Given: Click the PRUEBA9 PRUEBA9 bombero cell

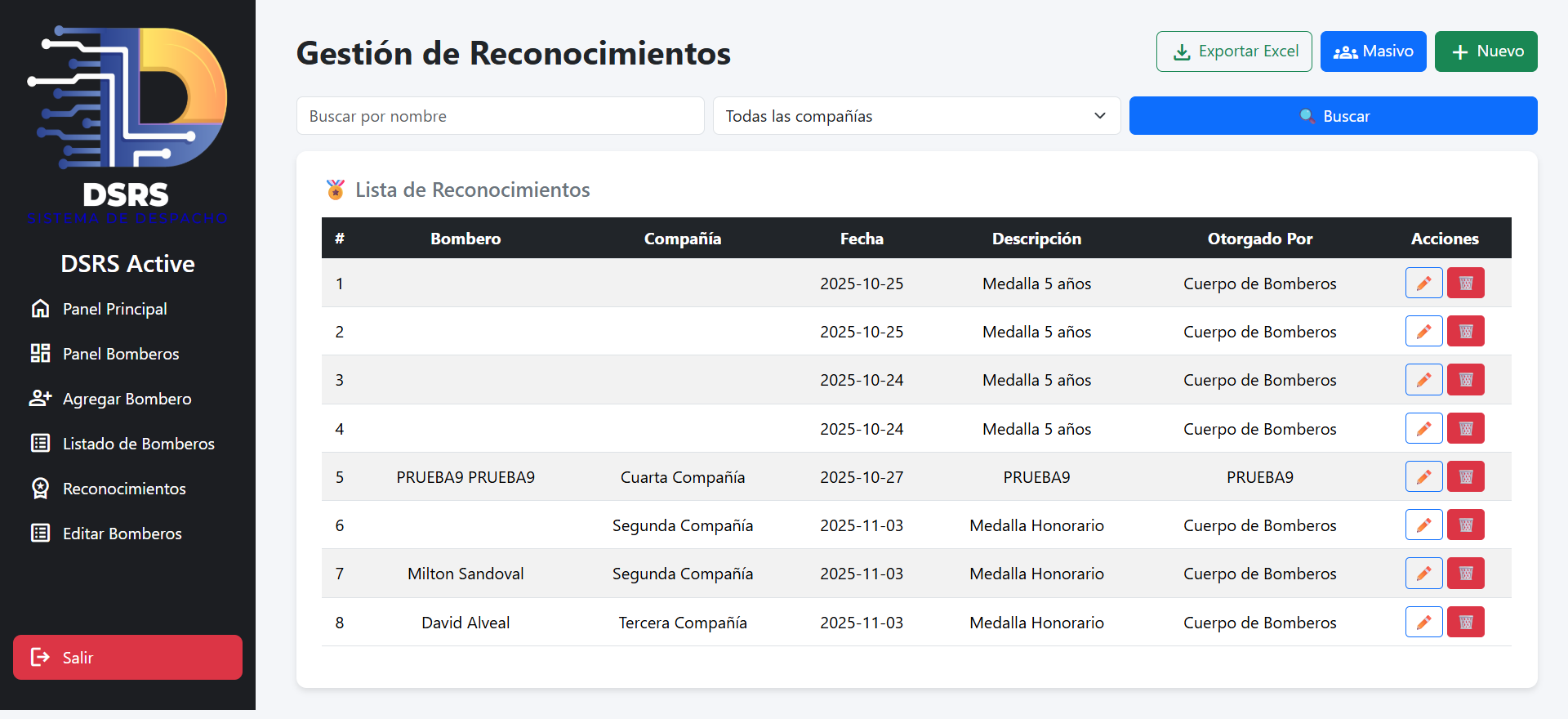Looking at the screenshot, I should (465, 477).
